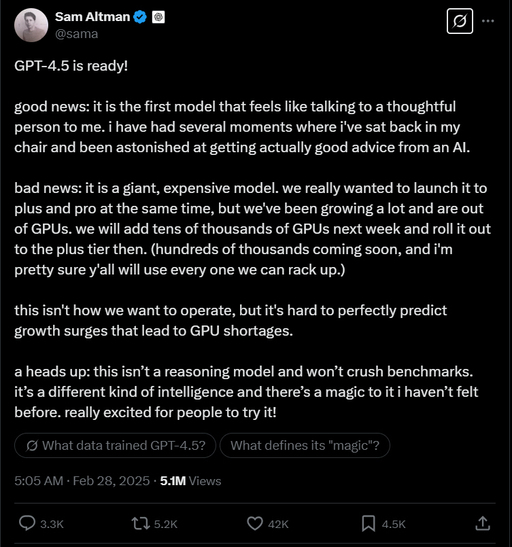Image resolution: width=512 pixels, height=547 pixels.
Task: Ask Grok "What defines its magic?"
Action: click(x=305, y=445)
